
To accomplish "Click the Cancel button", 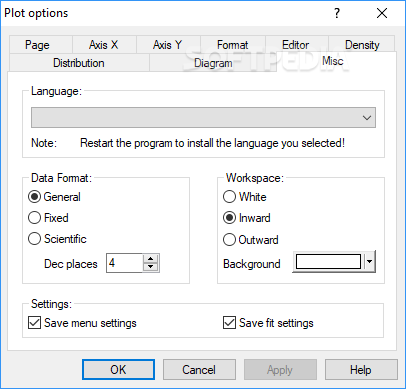I will click(x=199, y=370).
